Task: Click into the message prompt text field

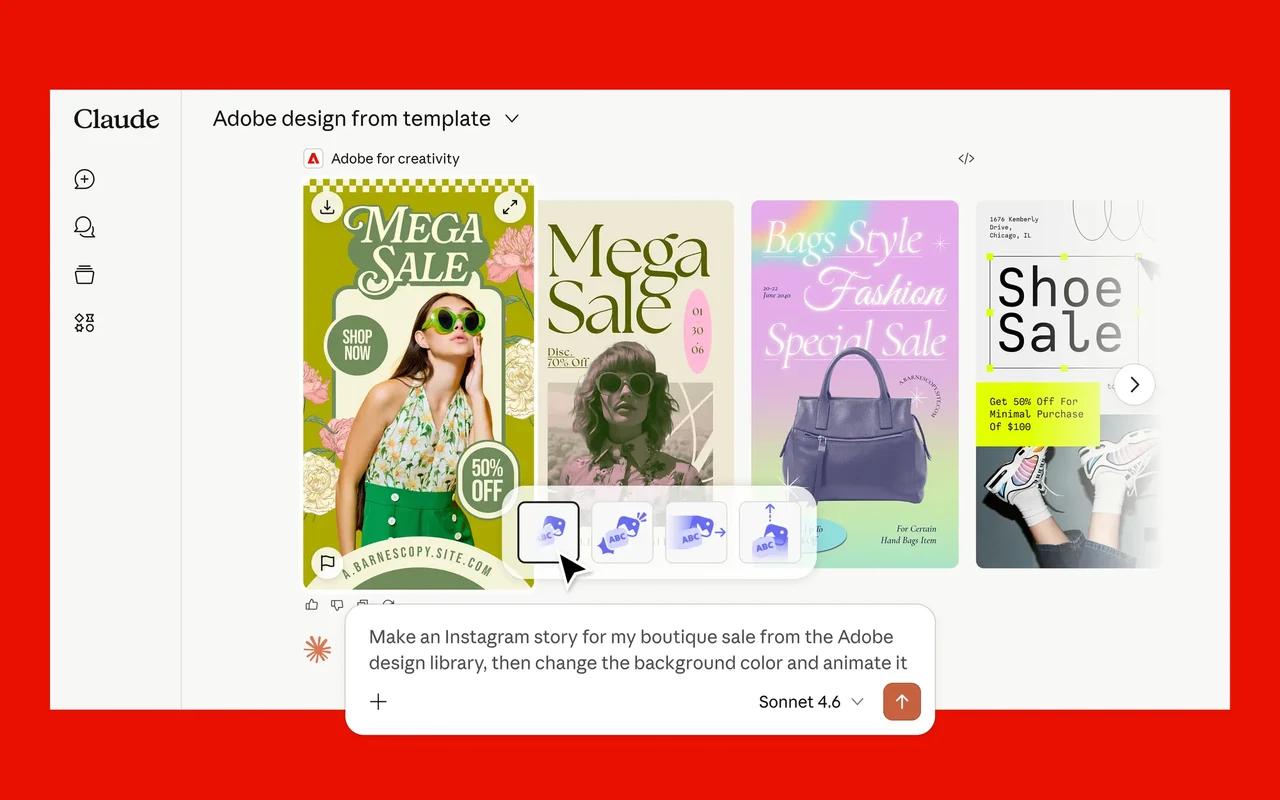Action: point(638,650)
